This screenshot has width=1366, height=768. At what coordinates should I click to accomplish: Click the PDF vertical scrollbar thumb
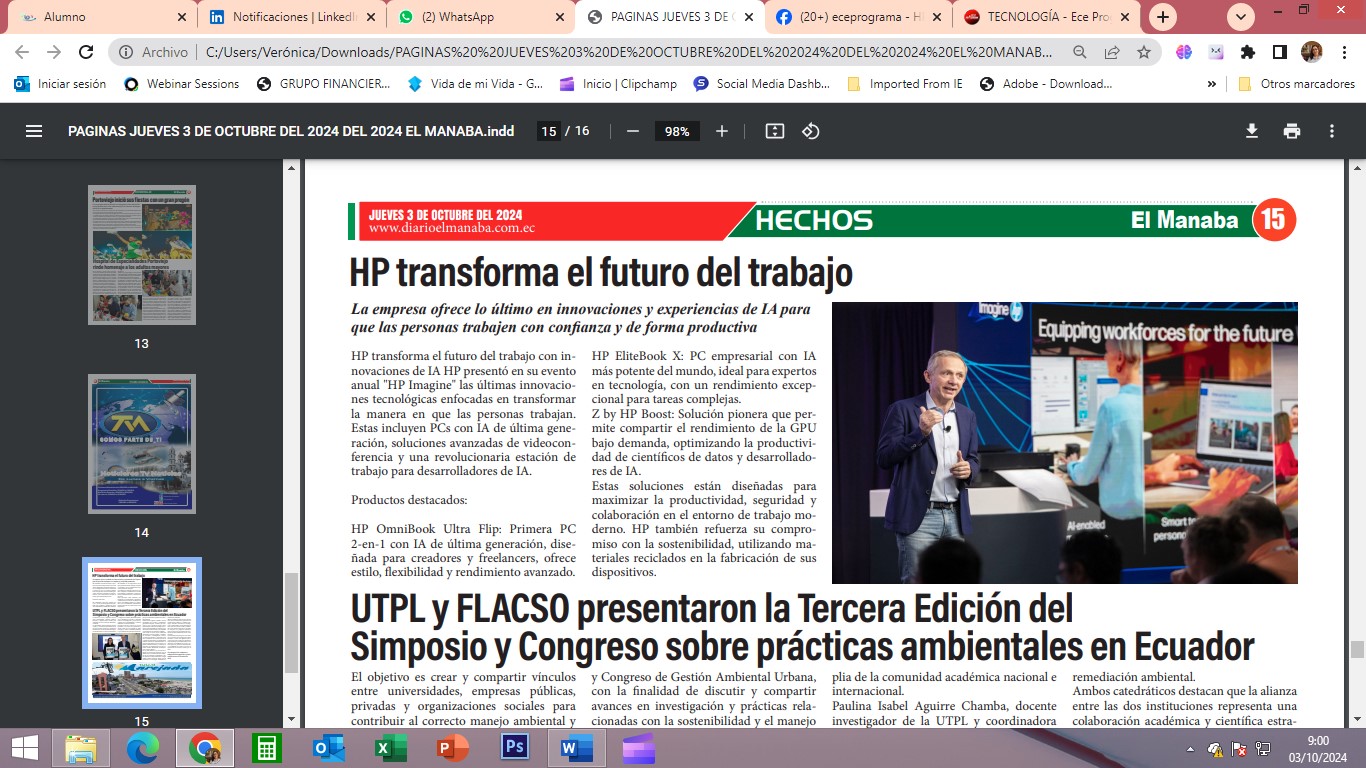(1357, 650)
